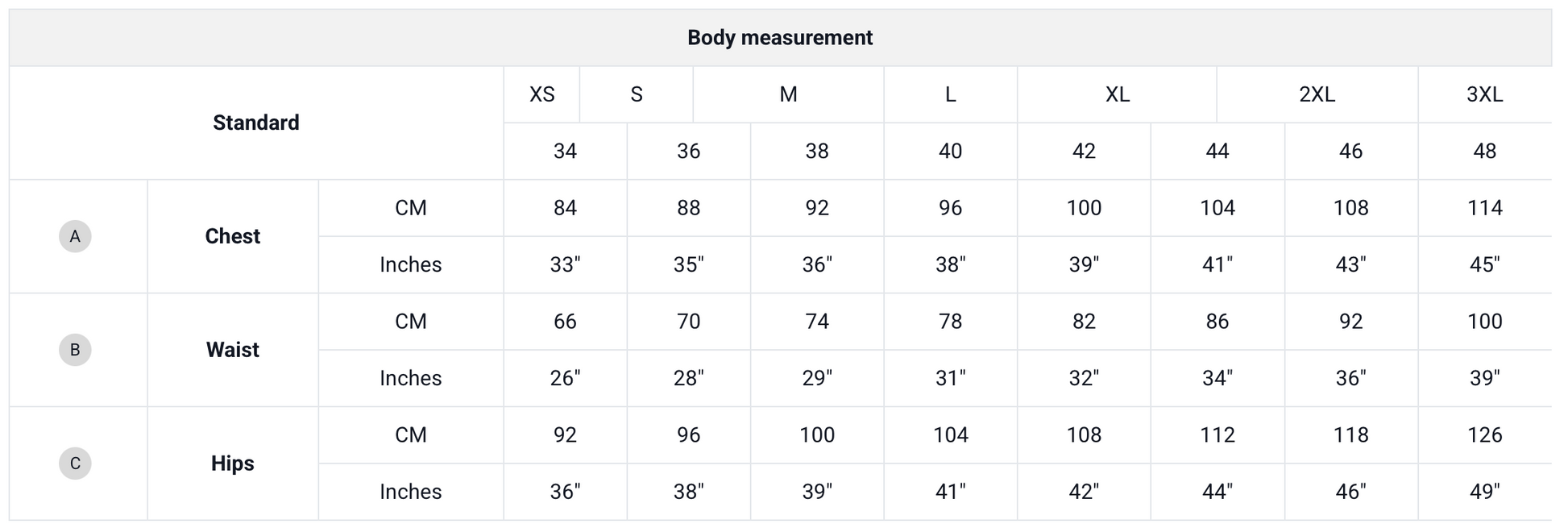This screenshot has width=1568, height=528.
Task: Select numeric size 48 cell
Action: point(1484,151)
